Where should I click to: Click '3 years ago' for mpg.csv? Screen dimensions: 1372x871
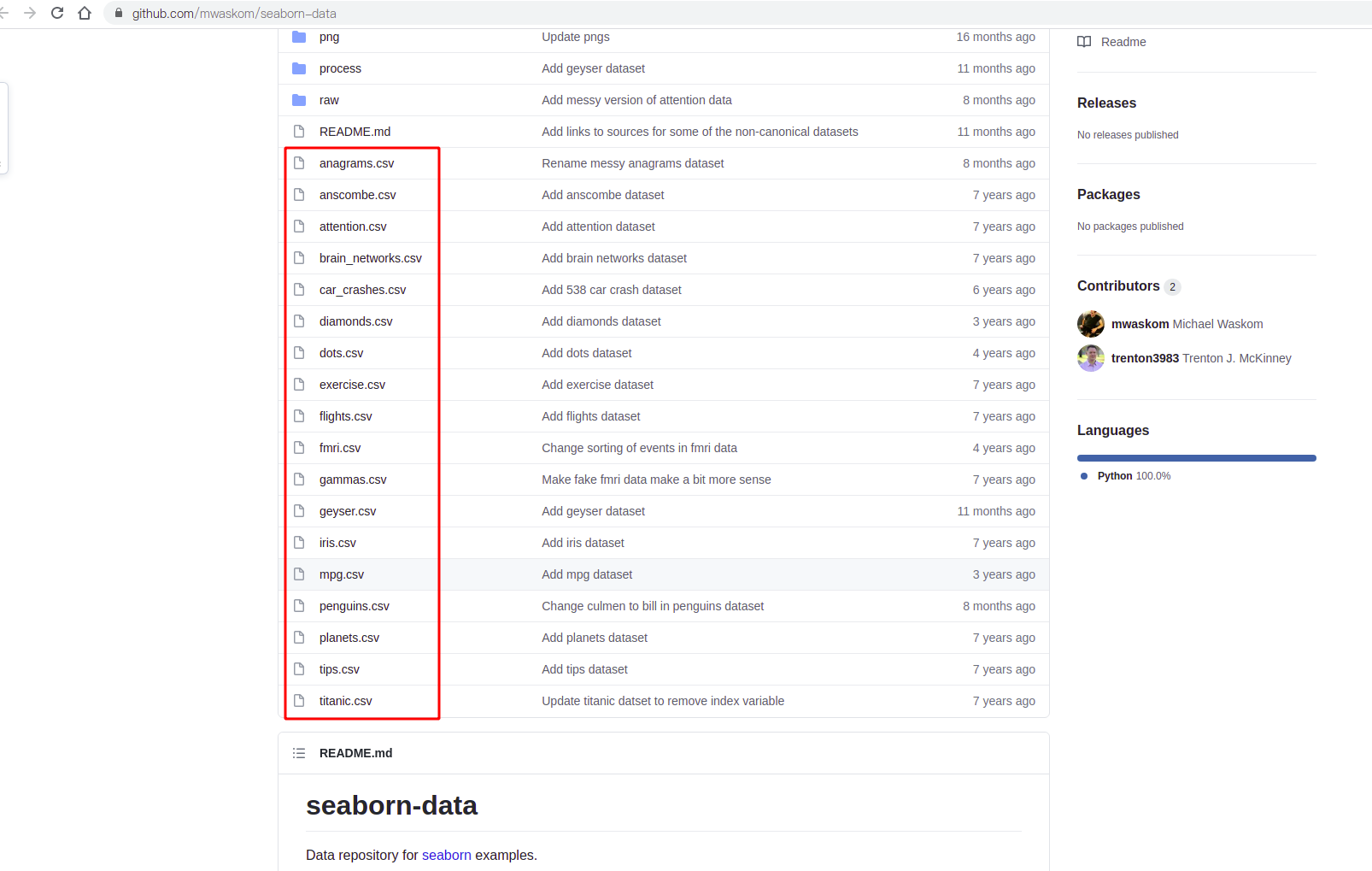(1004, 574)
